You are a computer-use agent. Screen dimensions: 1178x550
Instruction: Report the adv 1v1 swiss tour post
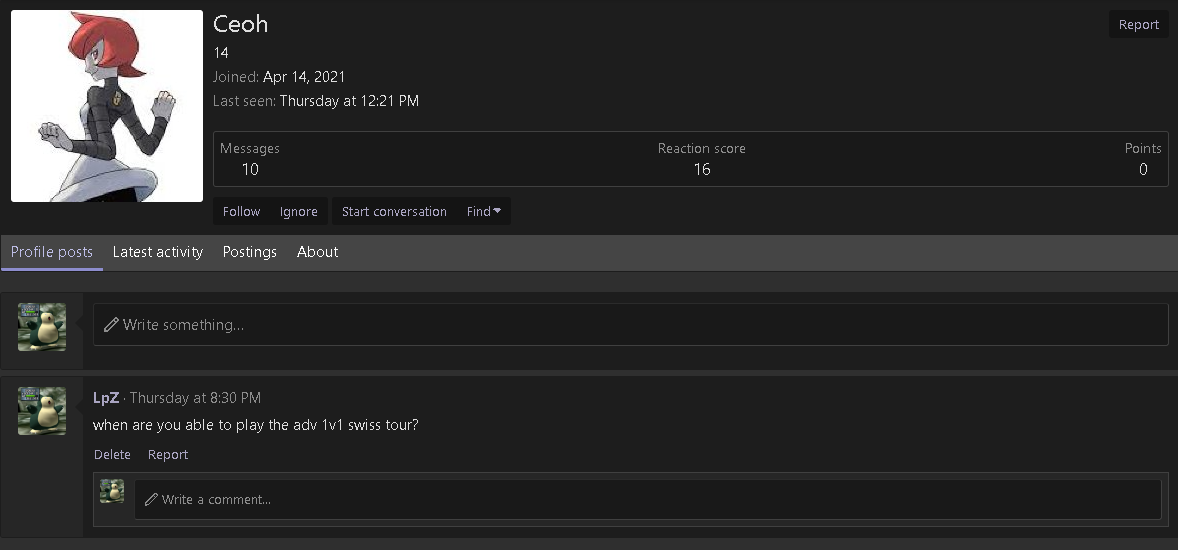pos(168,455)
